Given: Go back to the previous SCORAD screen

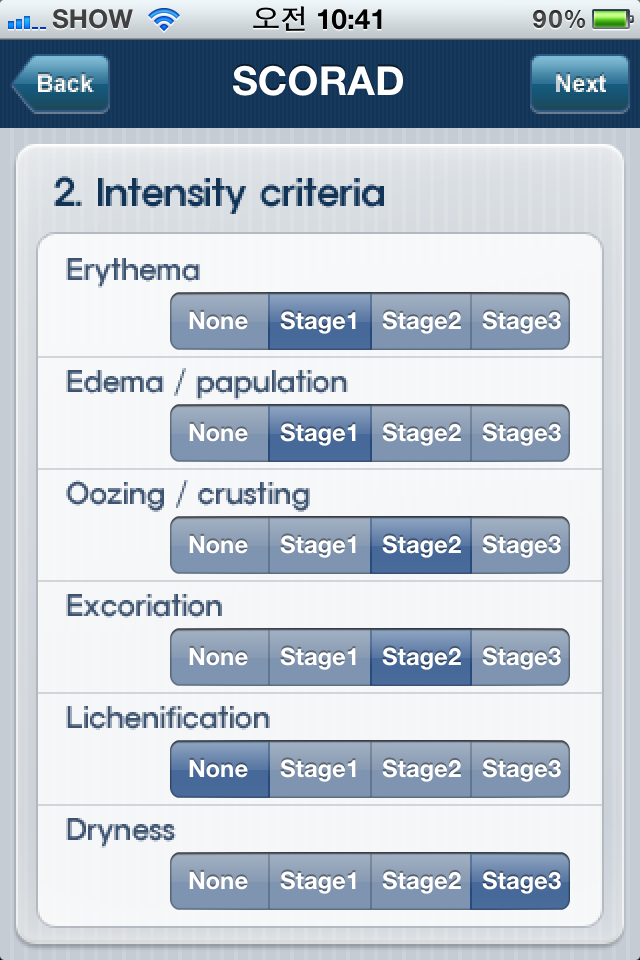Looking at the screenshot, I should pos(59,84).
